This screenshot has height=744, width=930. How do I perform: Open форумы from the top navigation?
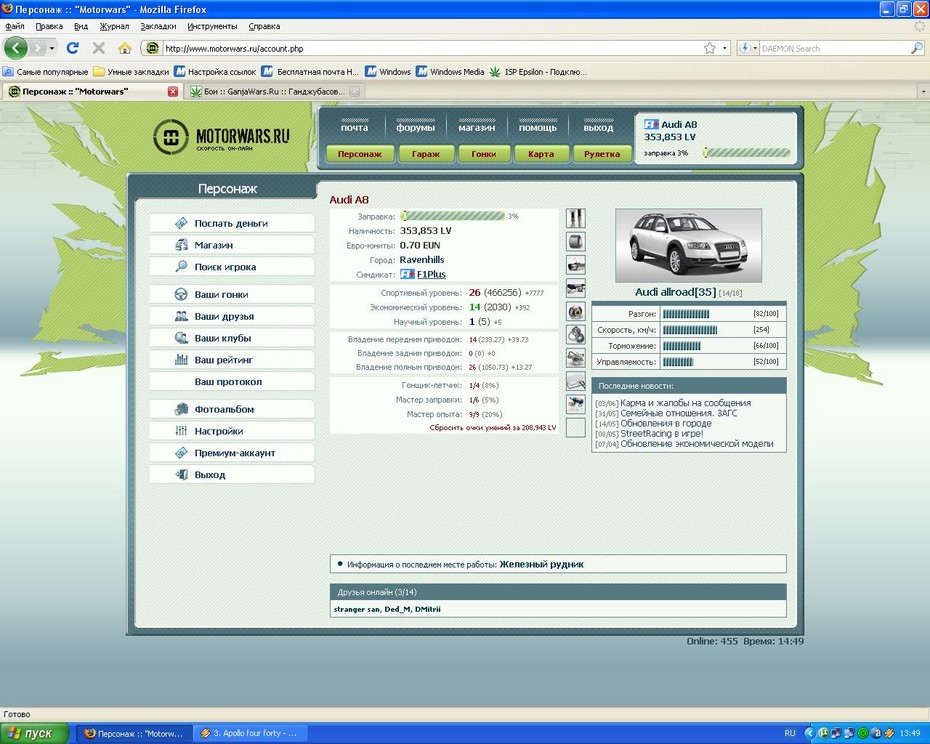point(415,127)
